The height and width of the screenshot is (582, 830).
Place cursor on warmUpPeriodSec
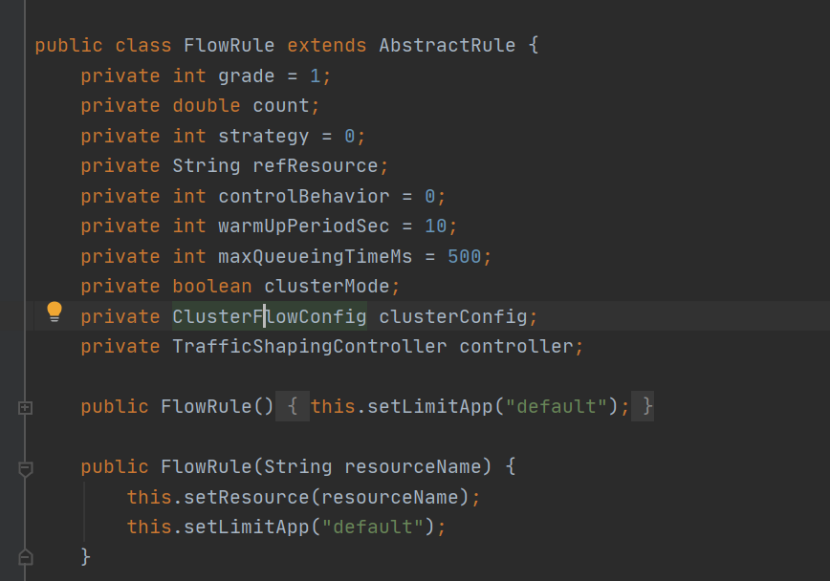click(304, 226)
